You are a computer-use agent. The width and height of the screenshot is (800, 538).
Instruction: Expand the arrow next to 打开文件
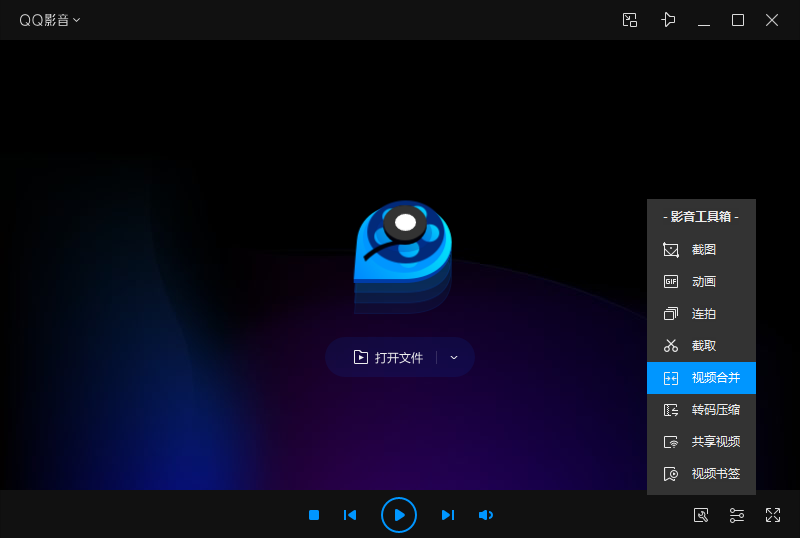tap(454, 357)
